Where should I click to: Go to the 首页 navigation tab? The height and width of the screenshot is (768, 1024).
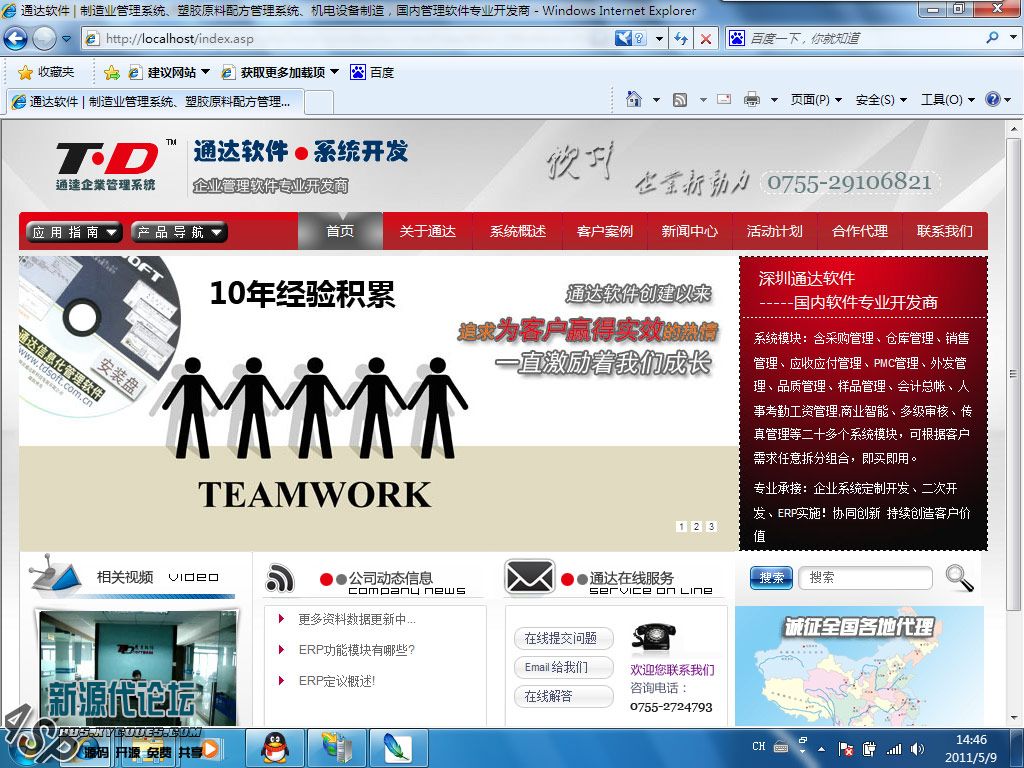pyautogui.click(x=340, y=231)
